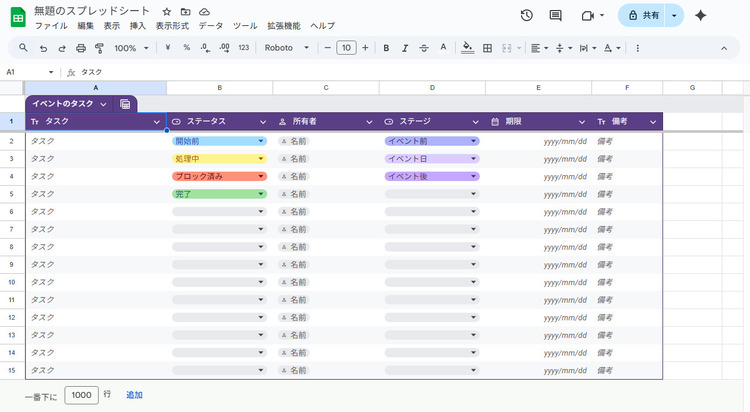Open text wrapping options
Image resolution: width=750 pixels, height=412 pixels.
click(588, 48)
